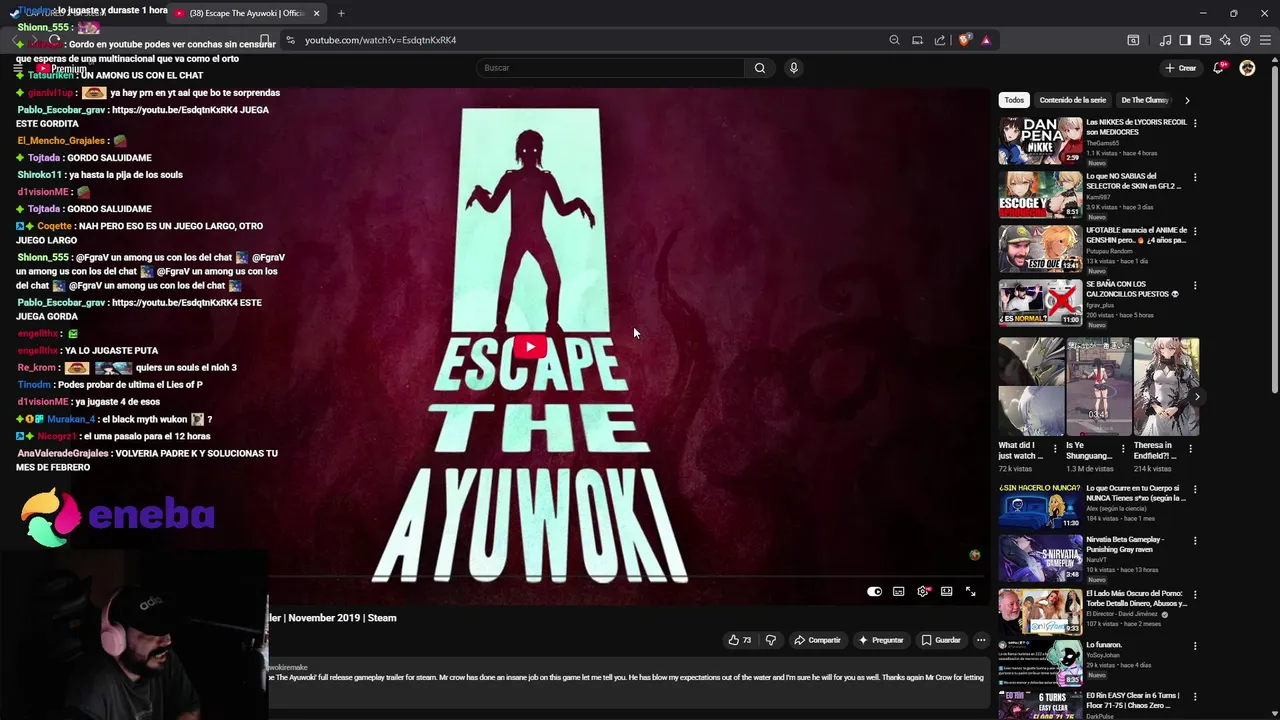Open options for Las NIKKES video
The height and width of the screenshot is (720, 1280).
click(x=1195, y=124)
